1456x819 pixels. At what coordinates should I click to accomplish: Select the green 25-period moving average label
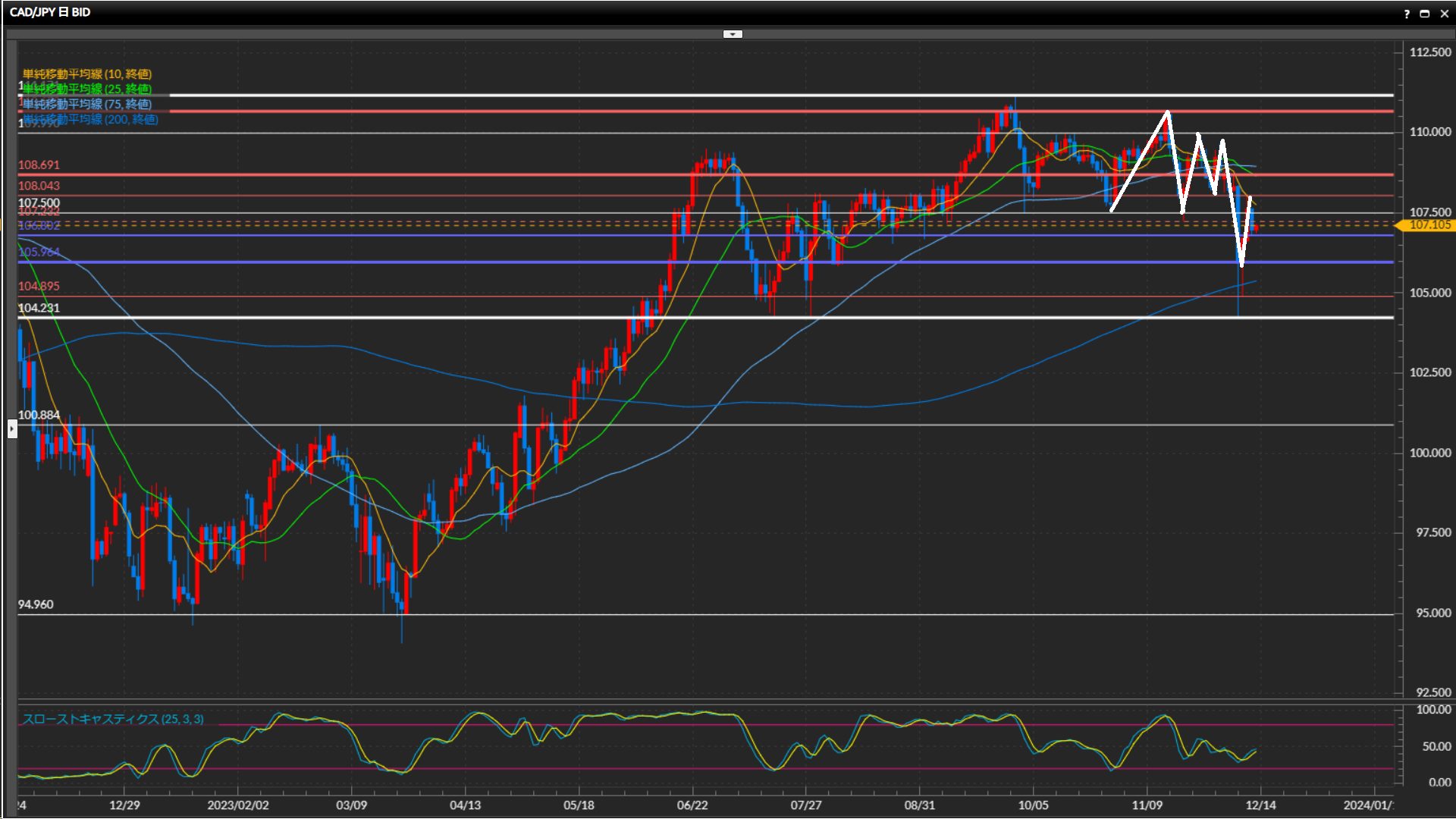pos(87,89)
